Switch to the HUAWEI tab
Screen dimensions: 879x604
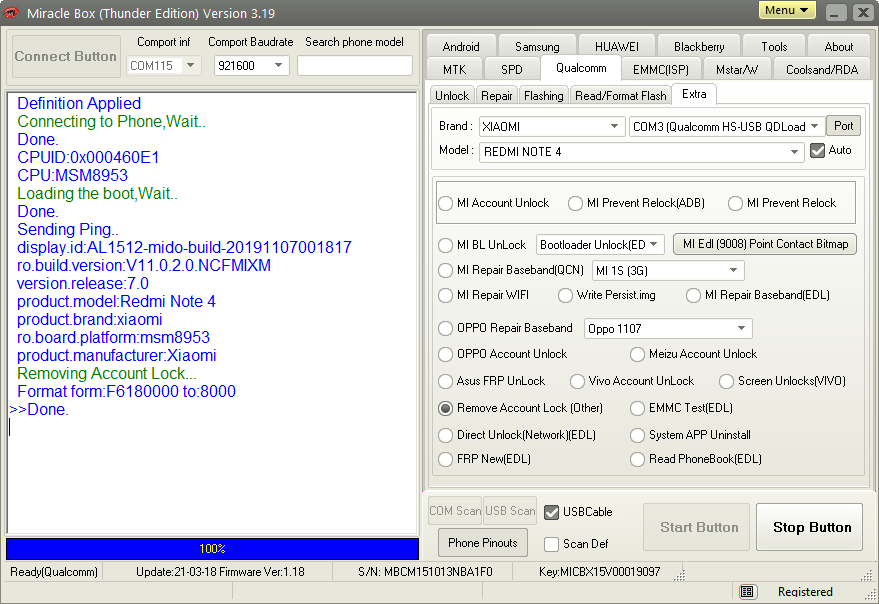tap(617, 47)
